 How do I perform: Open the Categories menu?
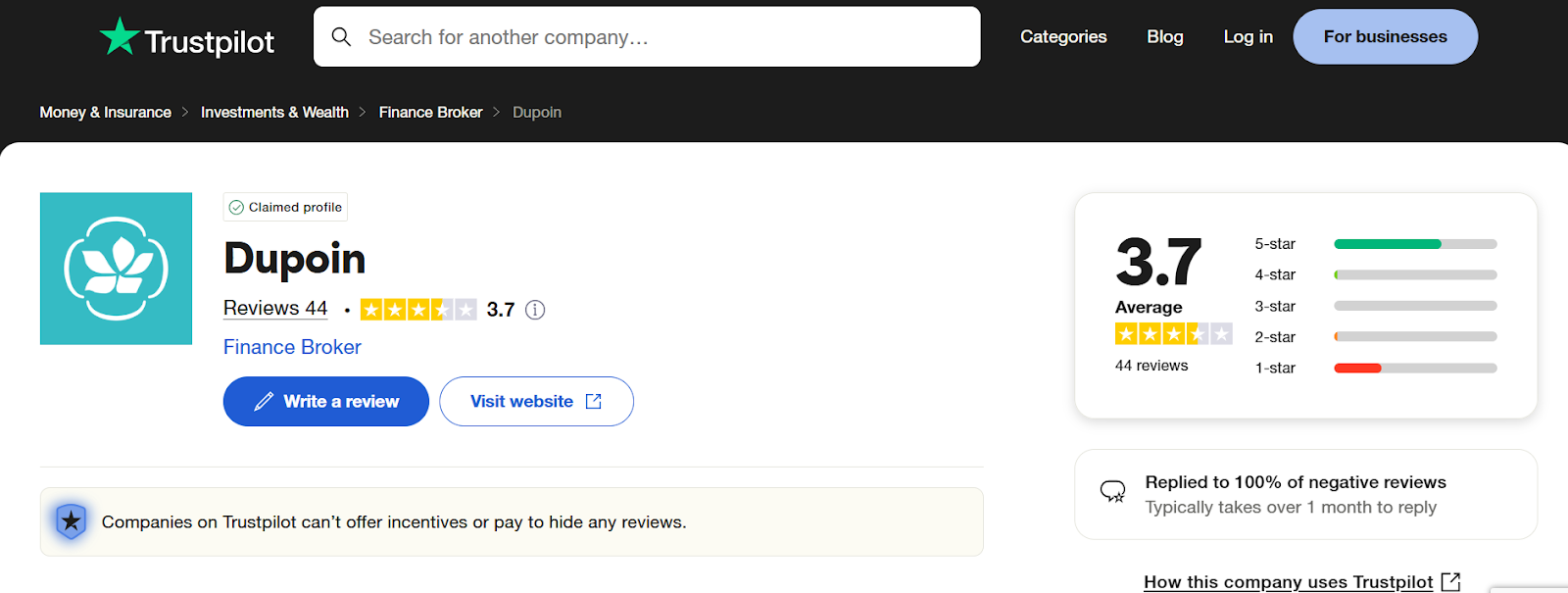[x=1063, y=37]
